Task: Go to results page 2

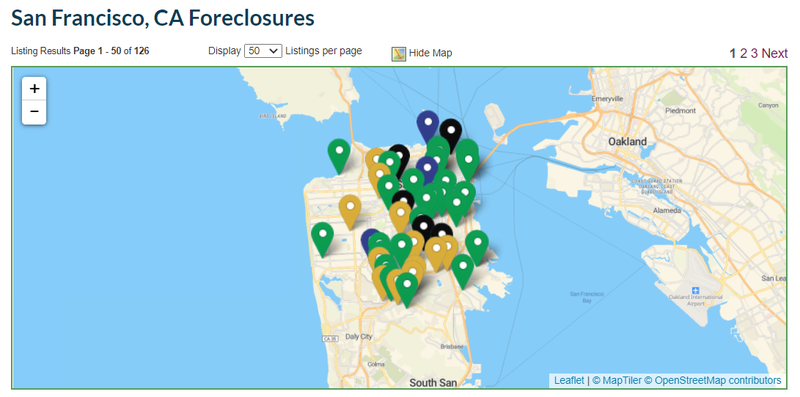Action: click(x=743, y=53)
